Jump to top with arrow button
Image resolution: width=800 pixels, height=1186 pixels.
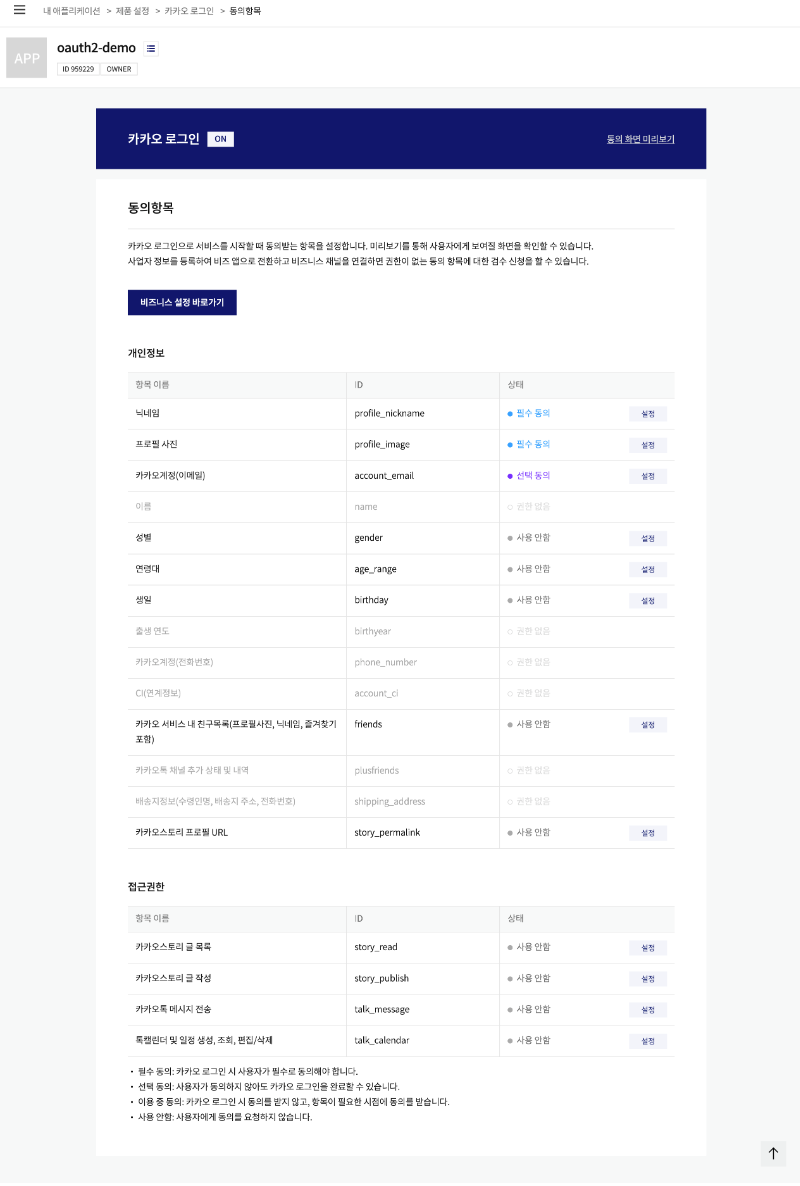(773, 1153)
